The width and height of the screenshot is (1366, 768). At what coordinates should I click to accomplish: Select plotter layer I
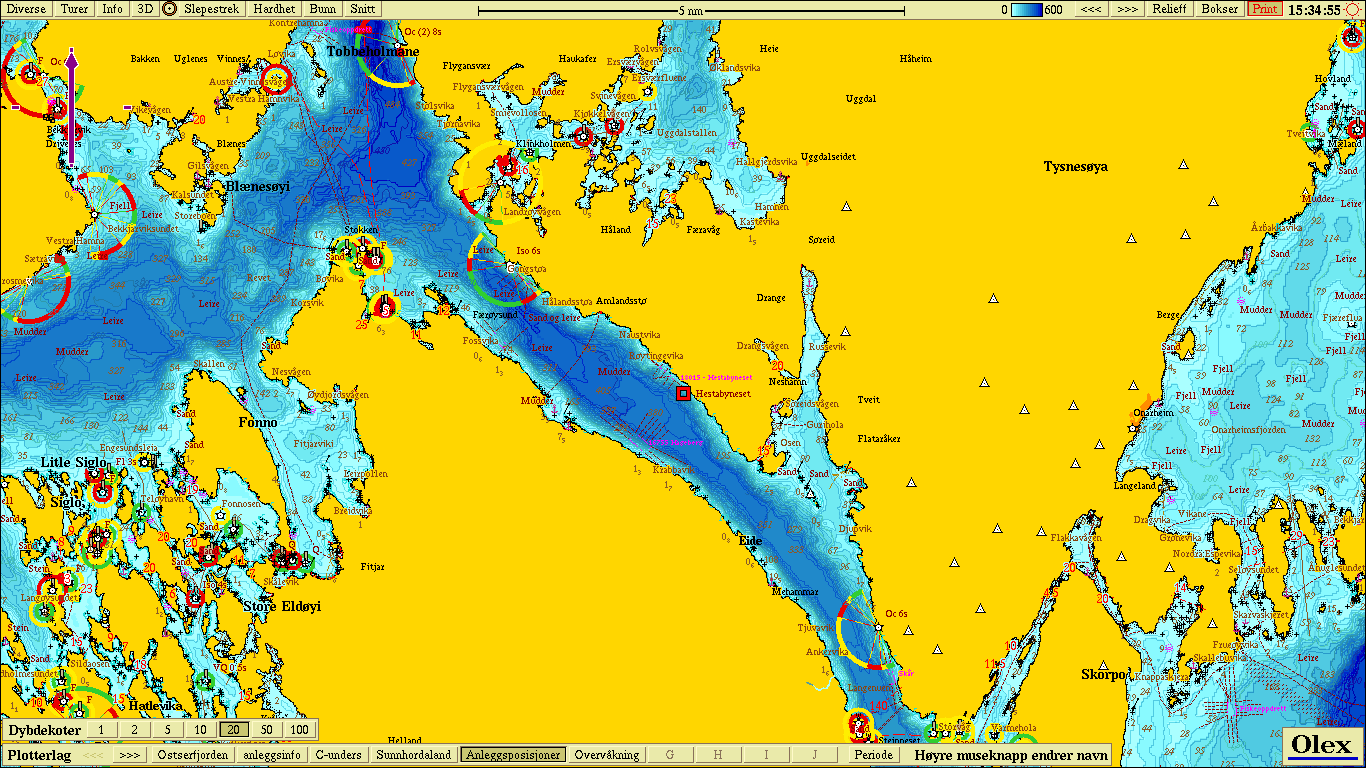pyautogui.click(x=765, y=755)
